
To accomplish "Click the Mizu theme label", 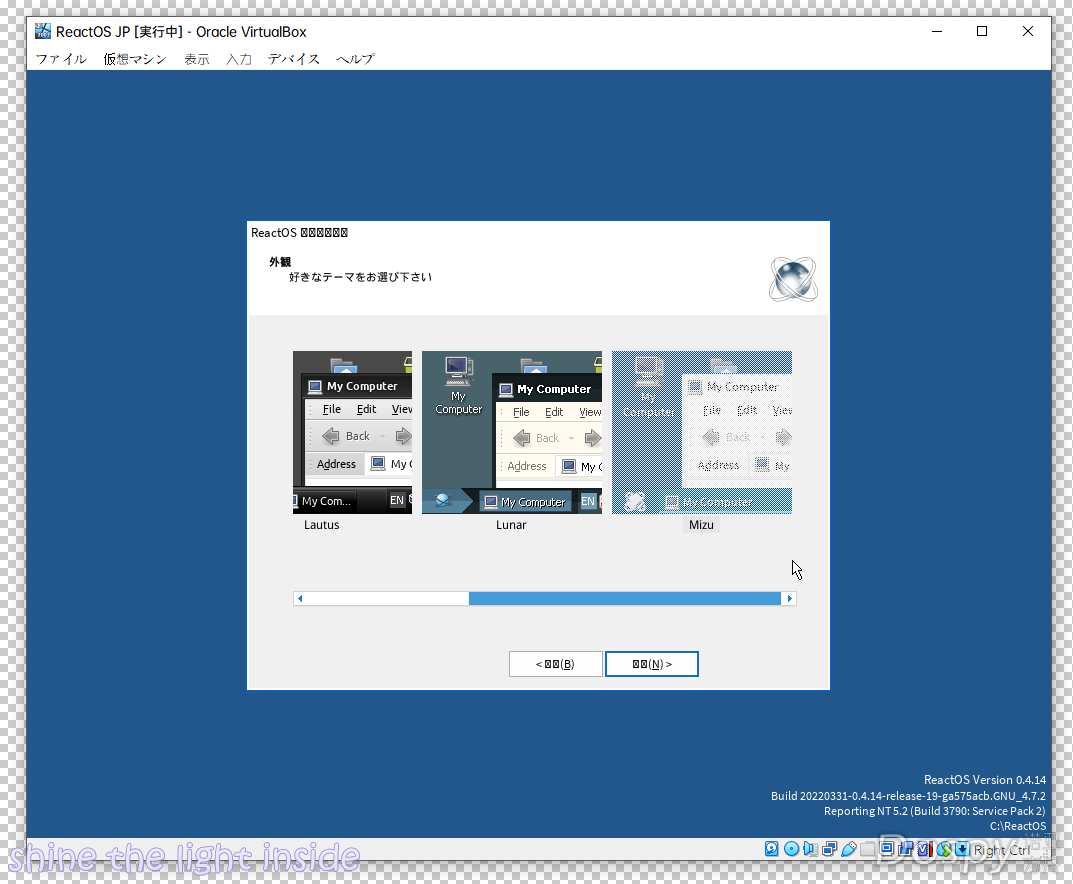I will (701, 525).
